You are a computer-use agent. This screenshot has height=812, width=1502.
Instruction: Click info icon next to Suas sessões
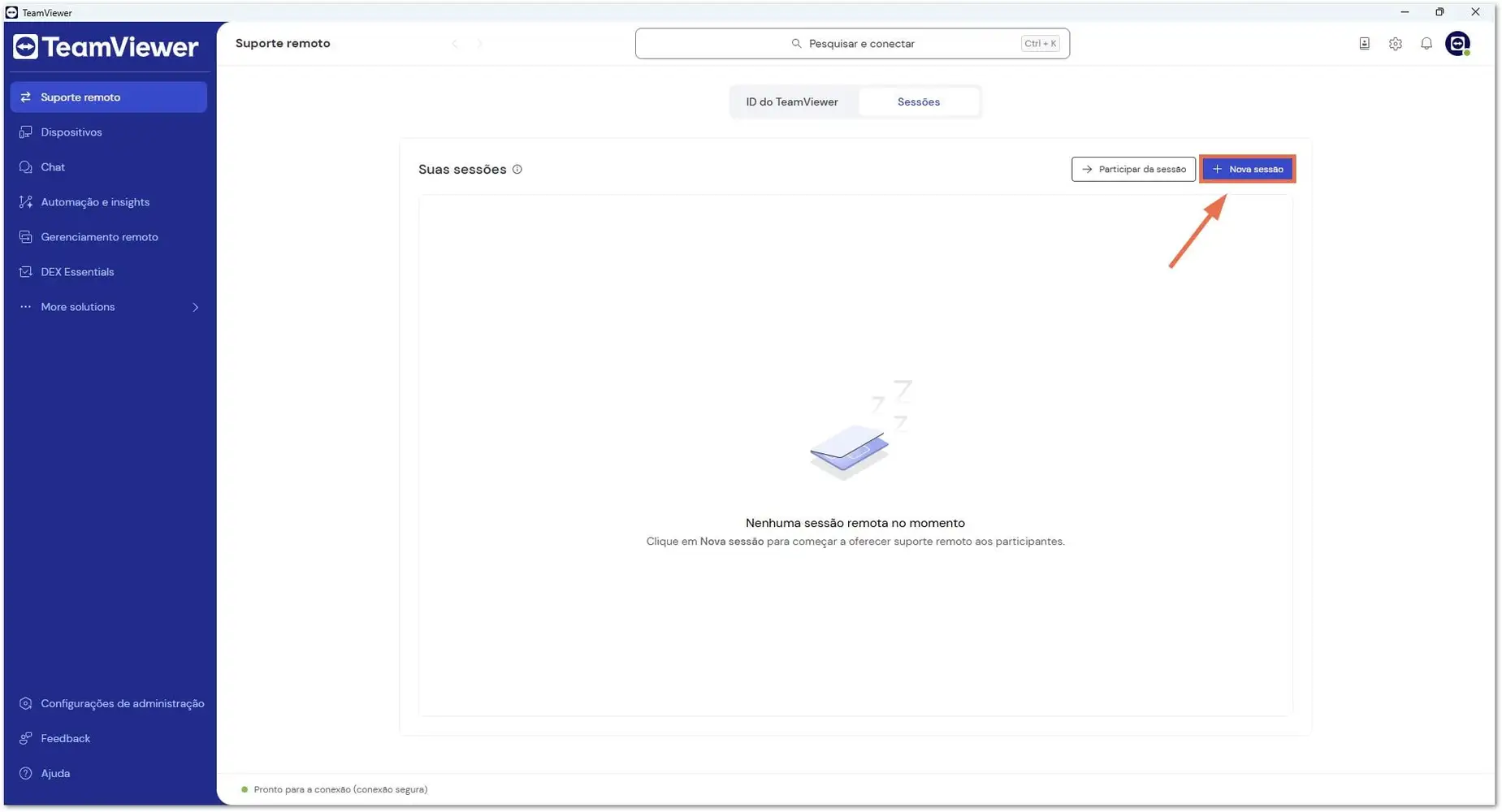point(517,170)
